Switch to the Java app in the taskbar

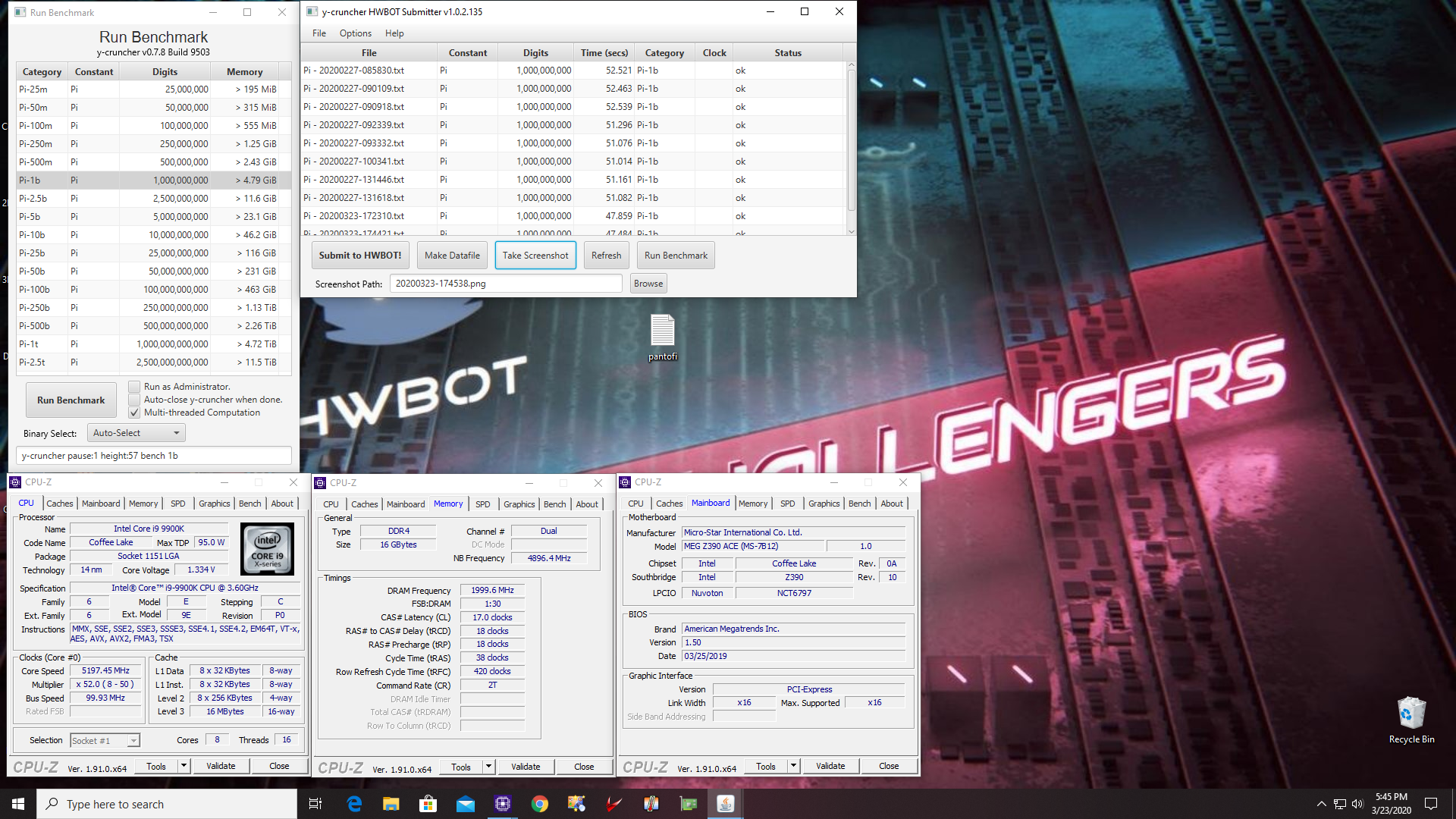pyautogui.click(x=726, y=804)
